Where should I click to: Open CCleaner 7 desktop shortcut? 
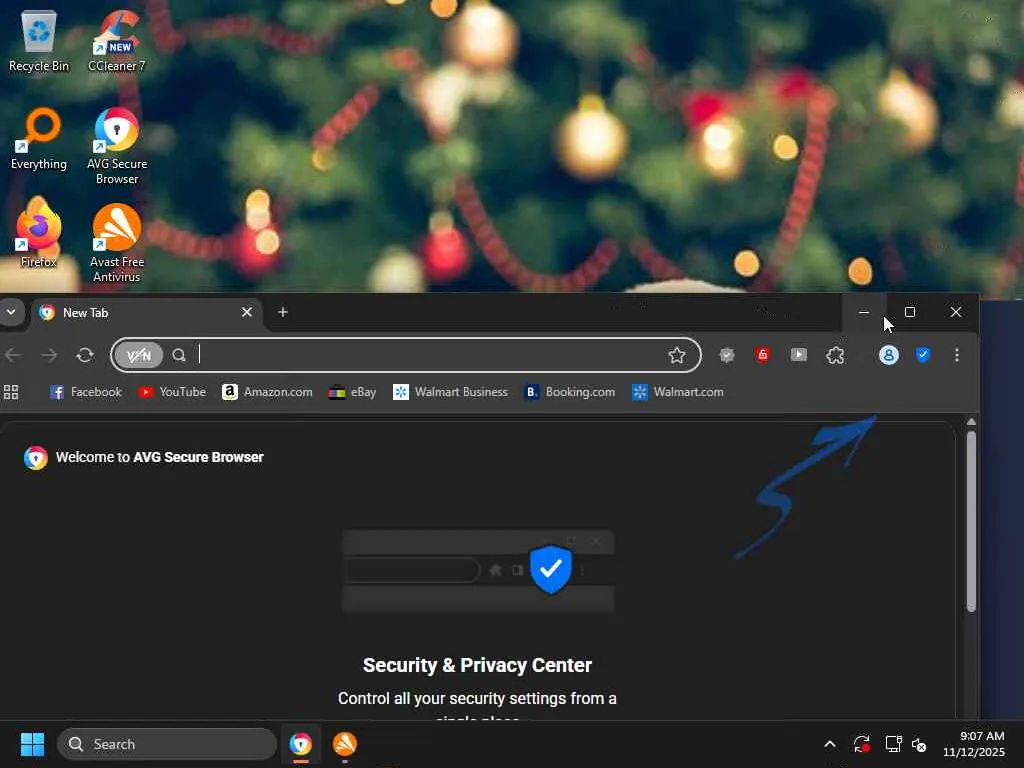click(117, 40)
